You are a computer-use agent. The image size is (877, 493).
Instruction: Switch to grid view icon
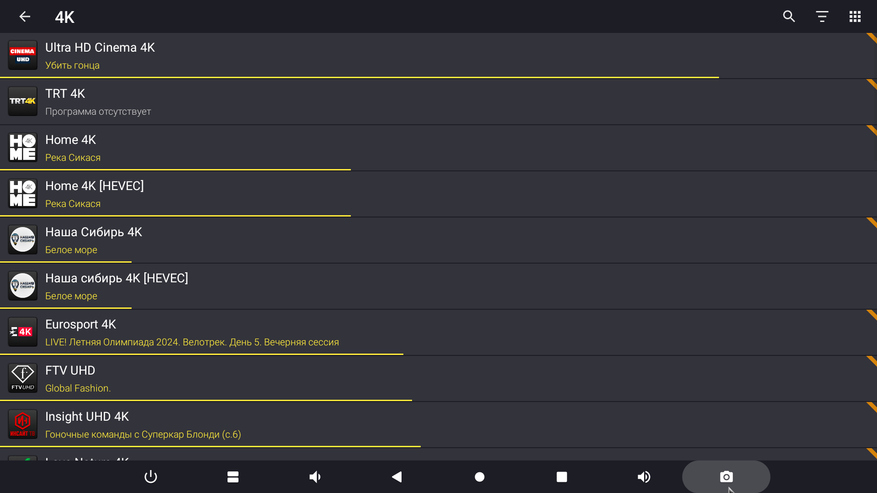coord(855,17)
